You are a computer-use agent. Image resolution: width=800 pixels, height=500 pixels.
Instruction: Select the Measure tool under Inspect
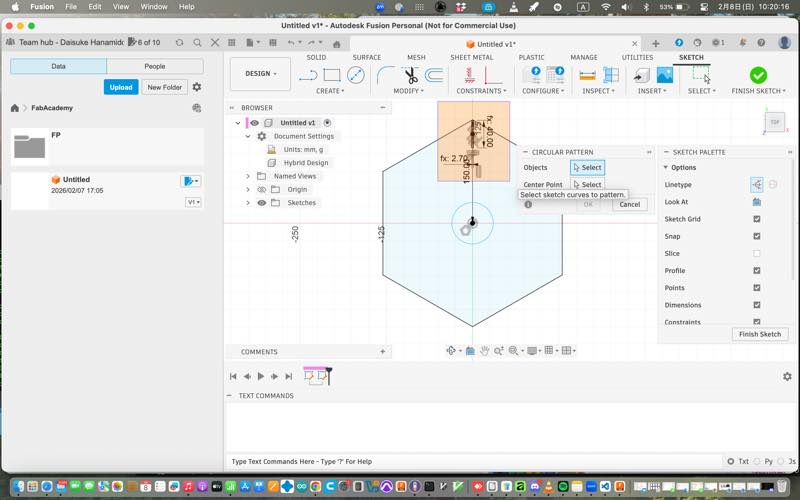pos(587,75)
